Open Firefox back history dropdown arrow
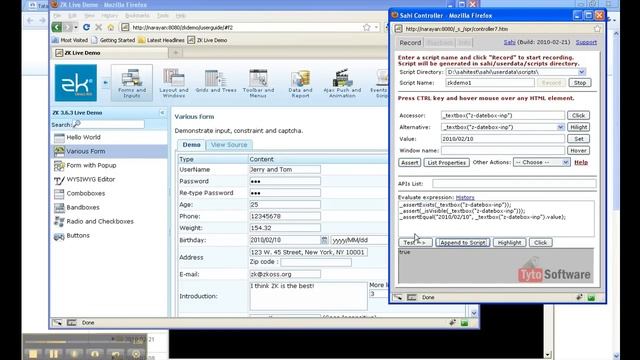The image size is (640, 360). (x=76, y=28)
